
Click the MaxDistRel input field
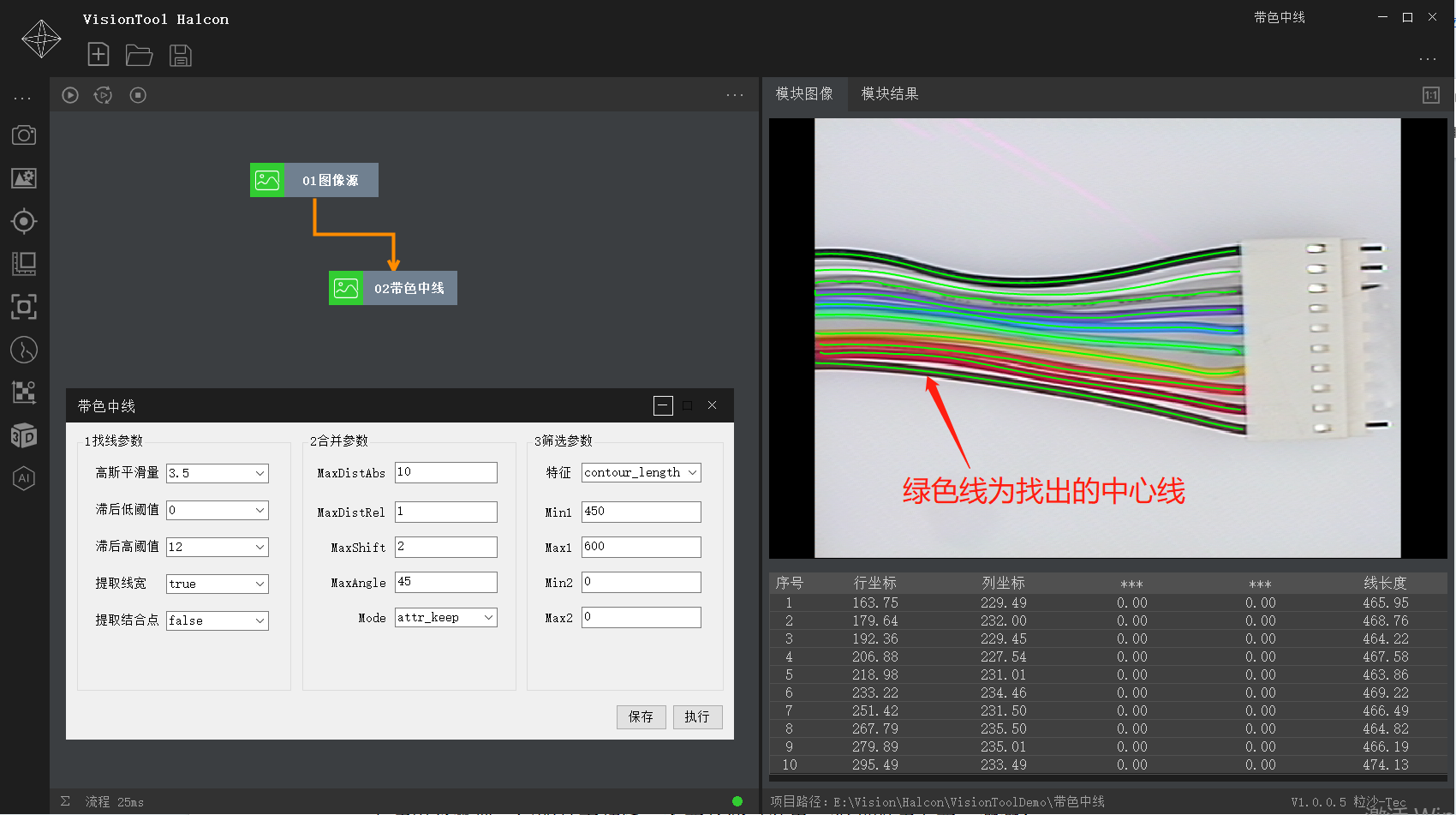coord(446,512)
